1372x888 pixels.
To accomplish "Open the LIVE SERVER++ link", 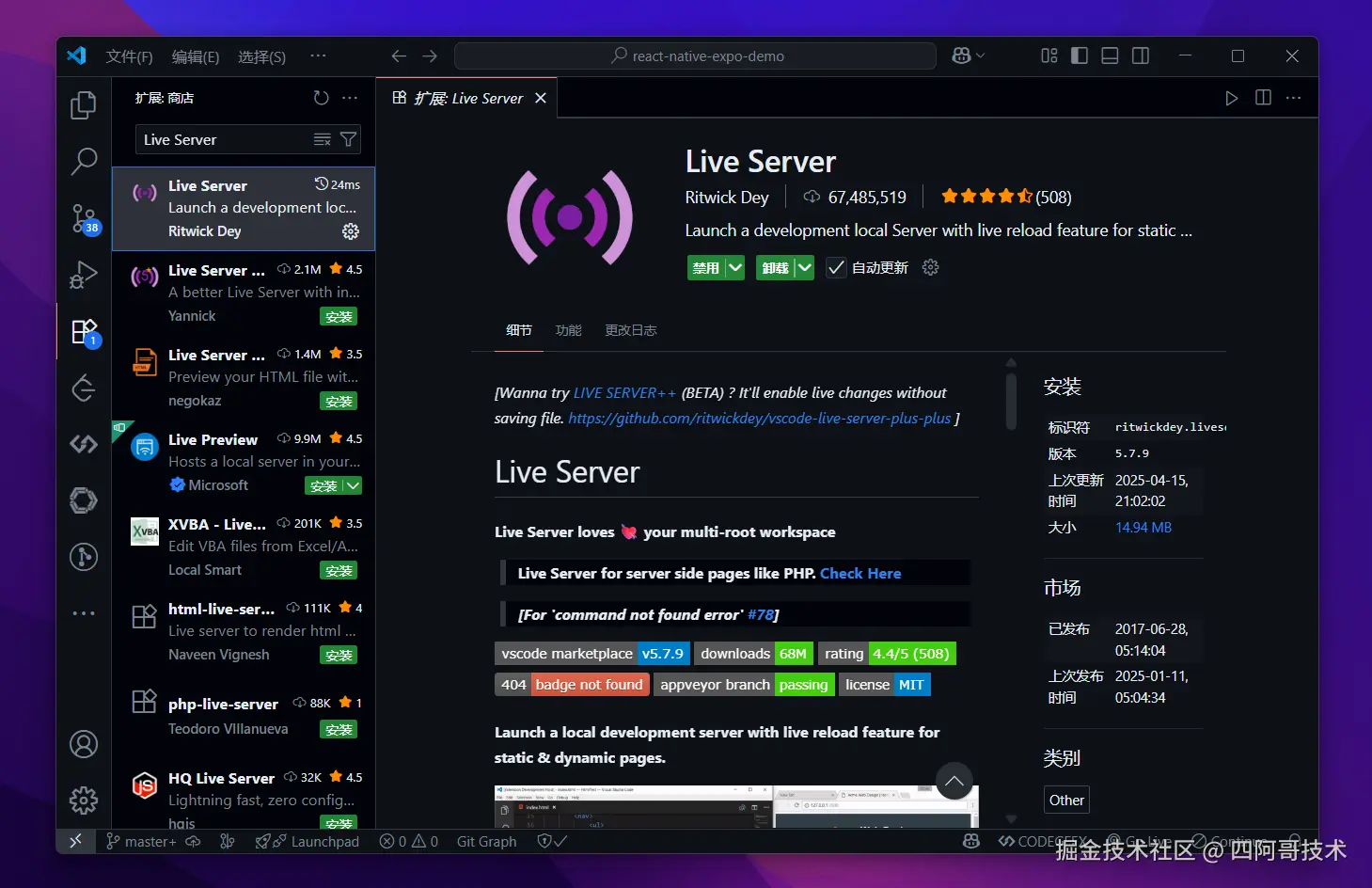I will tap(624, 393).
